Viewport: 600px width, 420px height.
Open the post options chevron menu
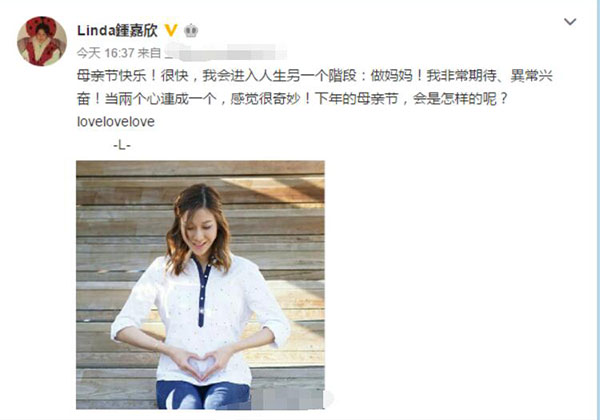pyautogui.click(x=570, y=22)
